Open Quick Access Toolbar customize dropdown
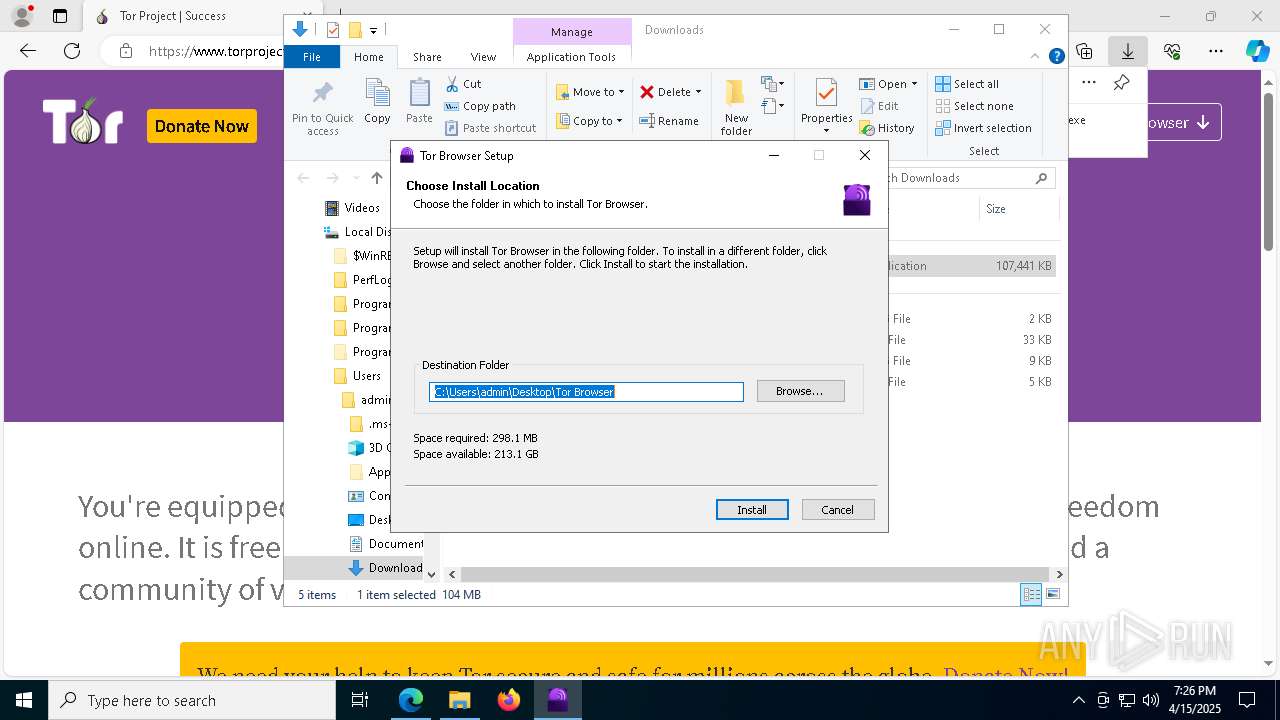Screen dimensions: 1280x720 click(374, 30)
